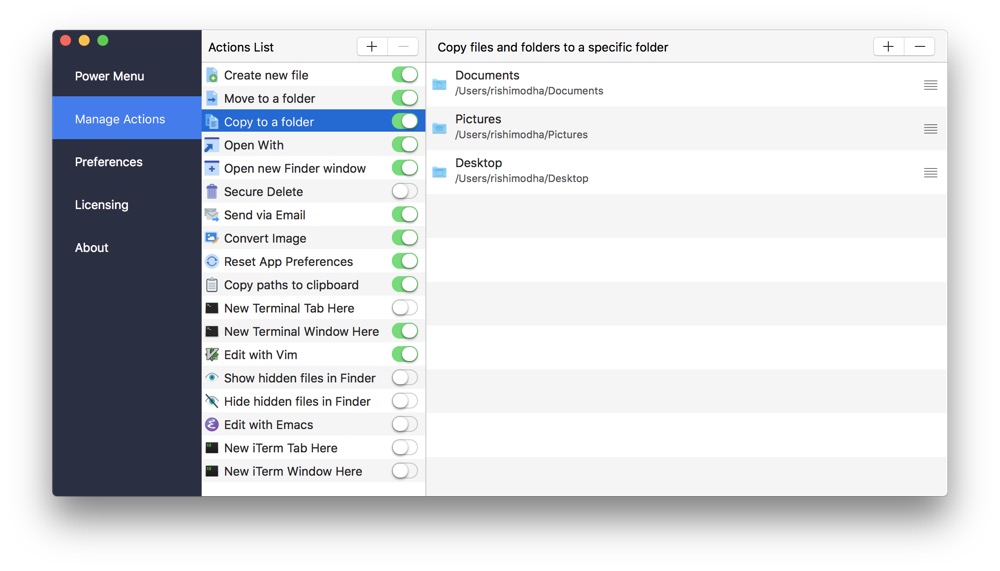
Task: Add a new action with Actions List plus
Action: tap(372, 47)
